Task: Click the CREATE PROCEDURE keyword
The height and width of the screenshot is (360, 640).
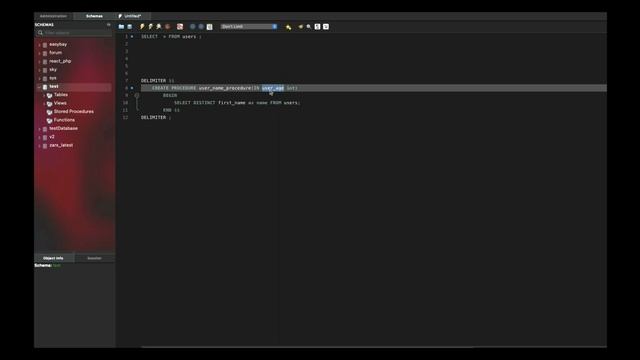Action: (174, 88)
